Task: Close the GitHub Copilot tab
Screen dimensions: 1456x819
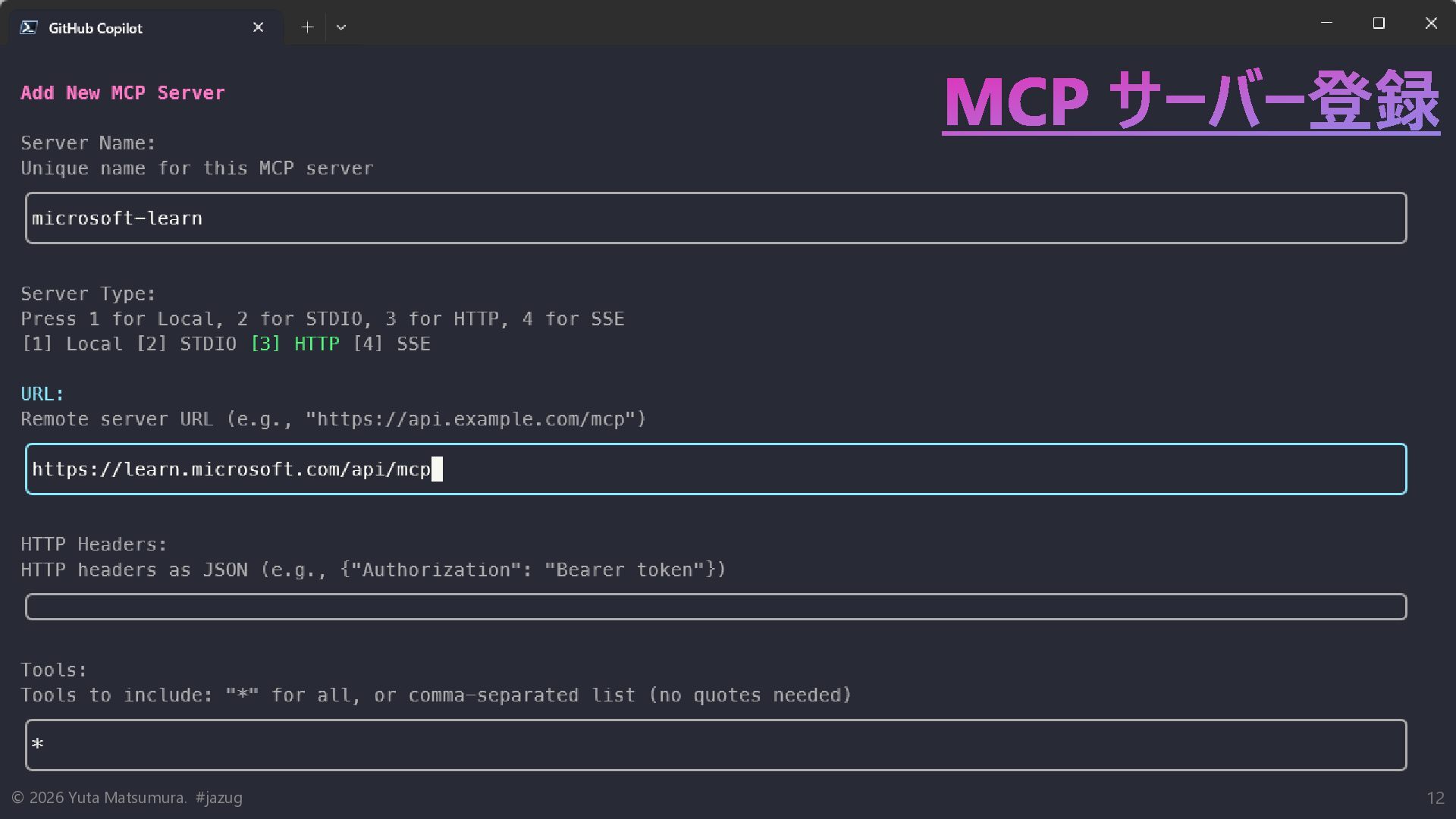Action: click(258, 27)
